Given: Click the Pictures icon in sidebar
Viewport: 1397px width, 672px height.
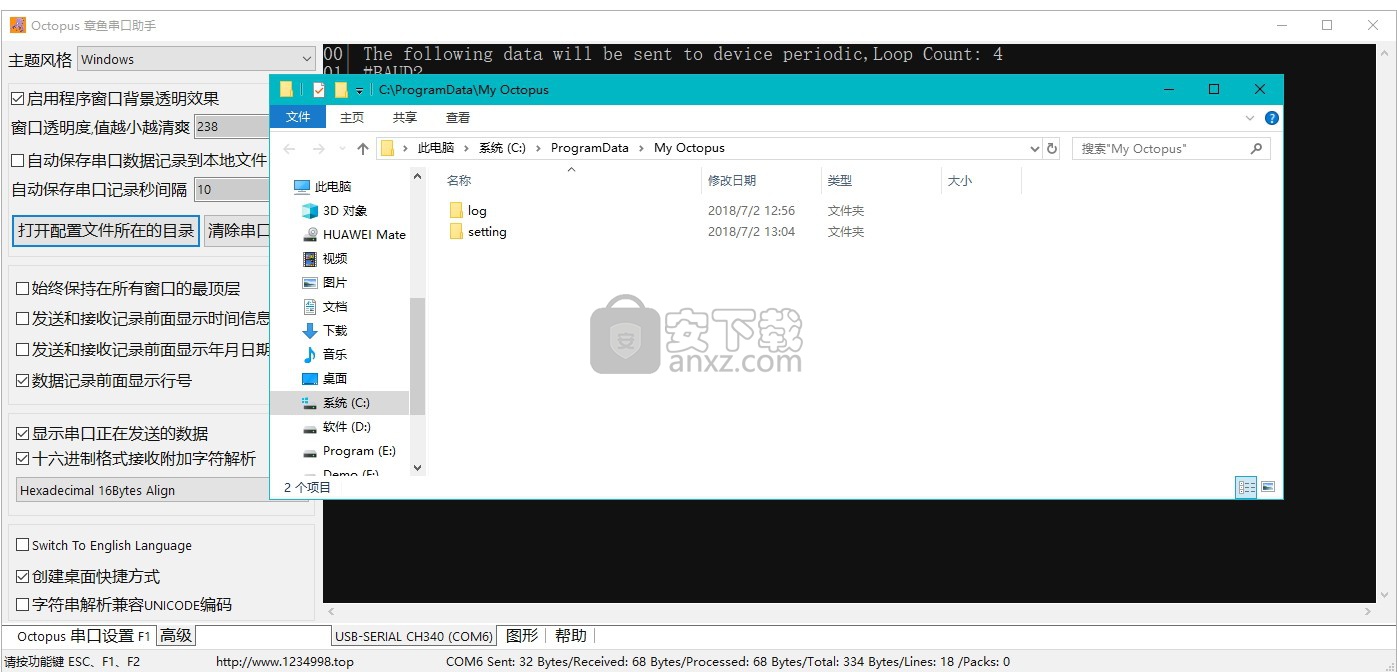Looking at the screenshot, I should pos(310,283).
